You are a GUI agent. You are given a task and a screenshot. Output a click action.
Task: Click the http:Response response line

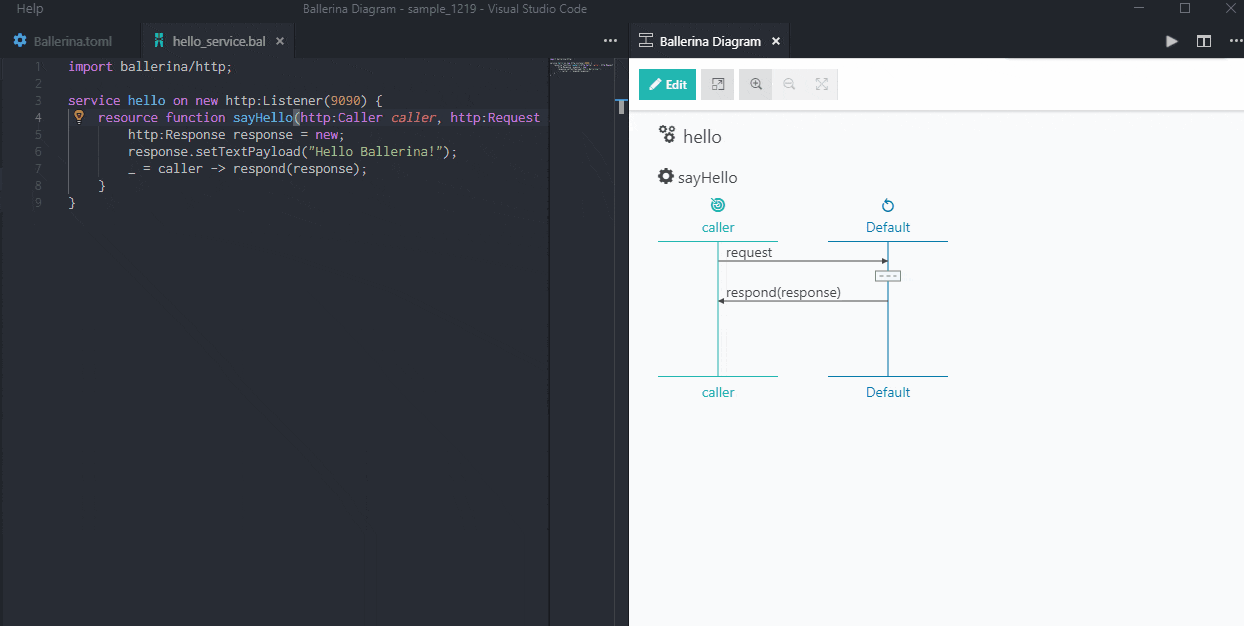[x=236, y=135]
